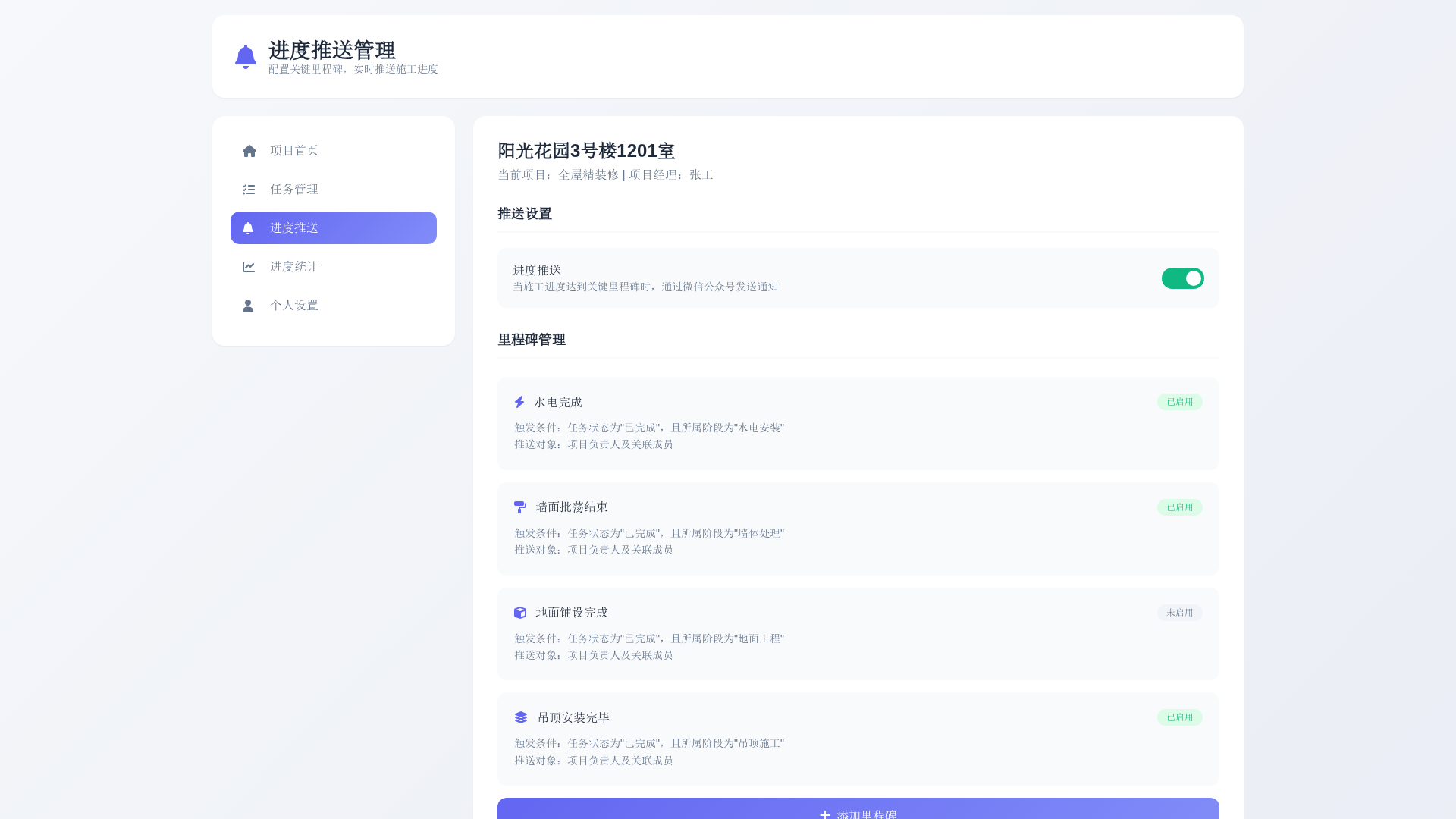Click the 已启用 badge on 水电完成
Viewport: 1456px width, 819px height.
[x=1179, y=402]
